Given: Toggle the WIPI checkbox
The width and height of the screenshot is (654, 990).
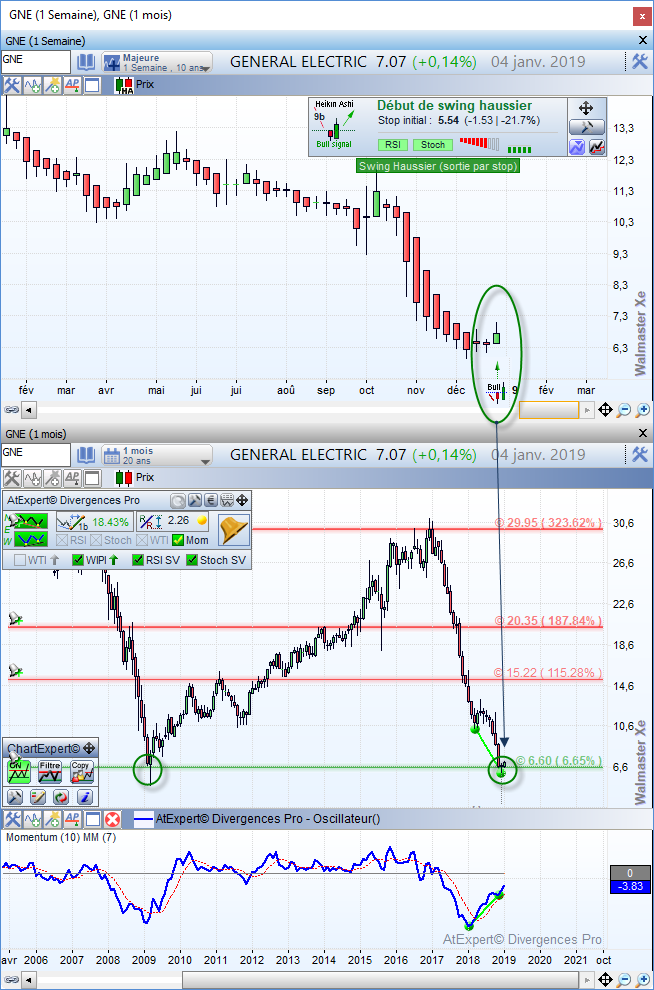Looking at the screenshot, I should pyautogui.click(x=78, y=560).
